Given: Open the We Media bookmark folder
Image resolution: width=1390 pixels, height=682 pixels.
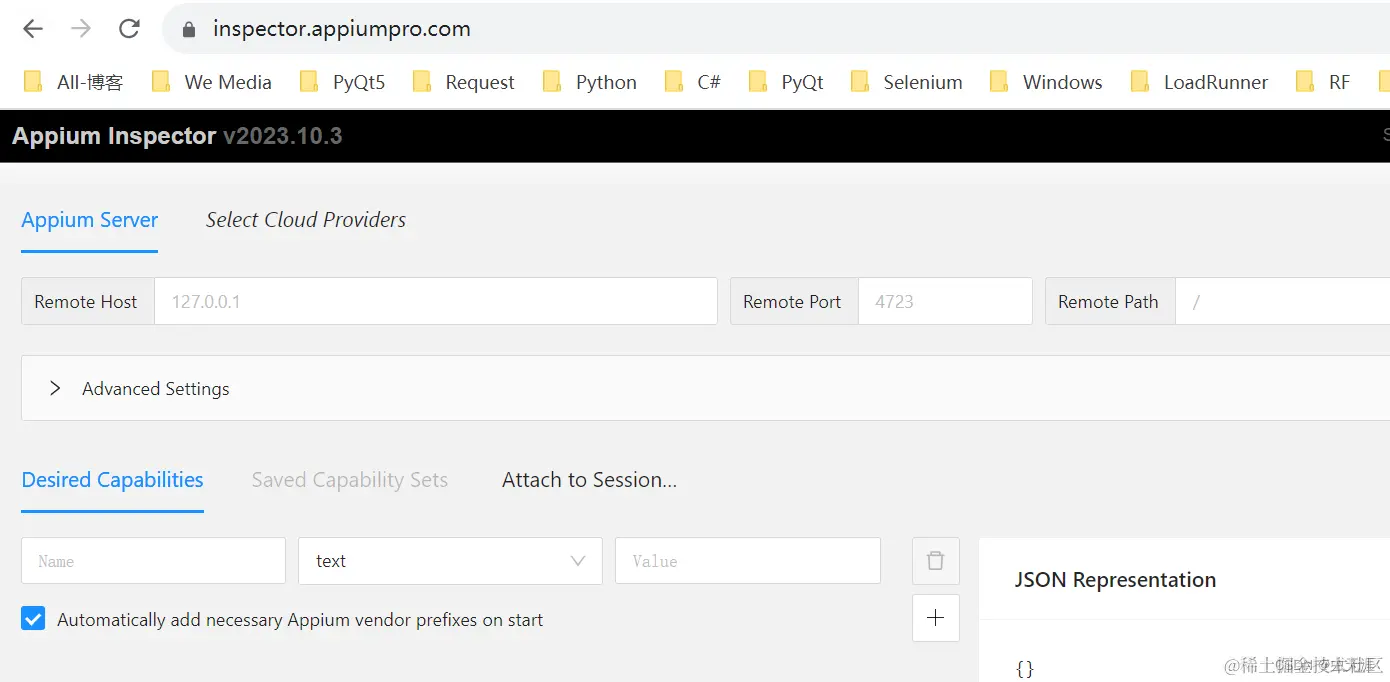Looking at the screenshot, I should click(212, 82).
